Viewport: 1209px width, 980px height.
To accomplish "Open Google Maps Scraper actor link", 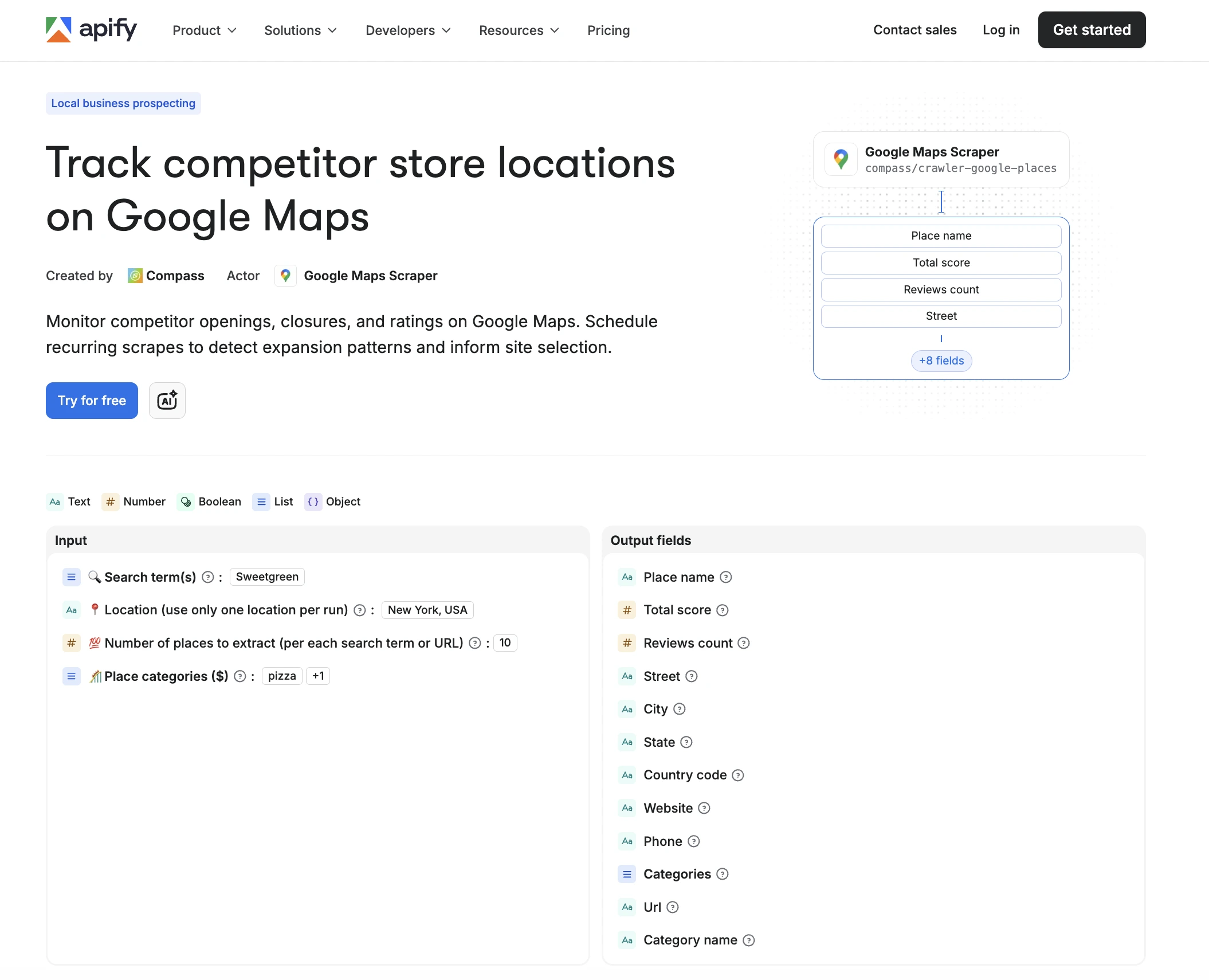I will point(370,276).
